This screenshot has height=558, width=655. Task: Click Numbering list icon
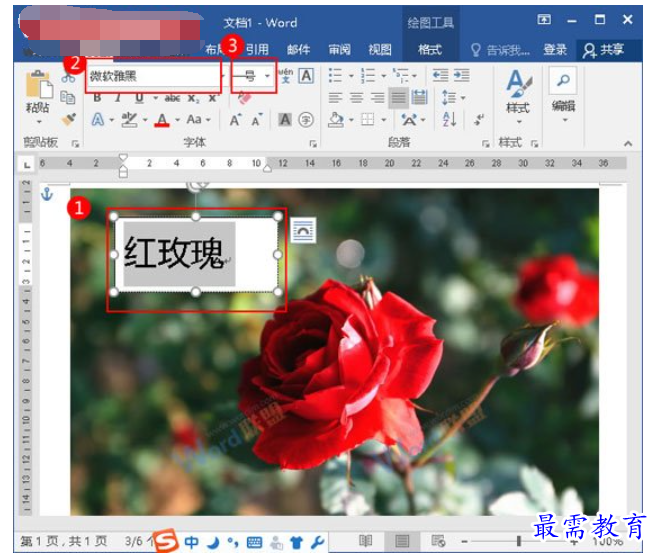(368, 76)
